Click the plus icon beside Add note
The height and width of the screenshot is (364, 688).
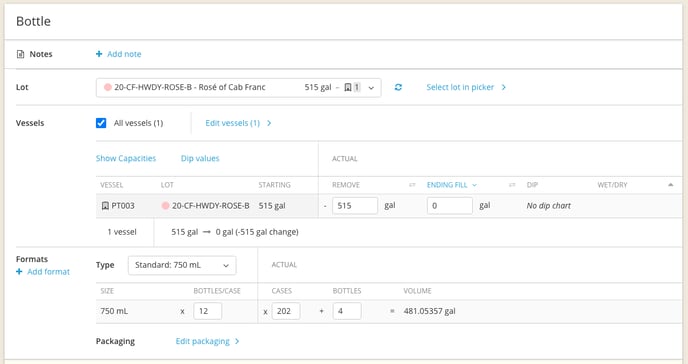pyautogui.click(x=99, y=54)
